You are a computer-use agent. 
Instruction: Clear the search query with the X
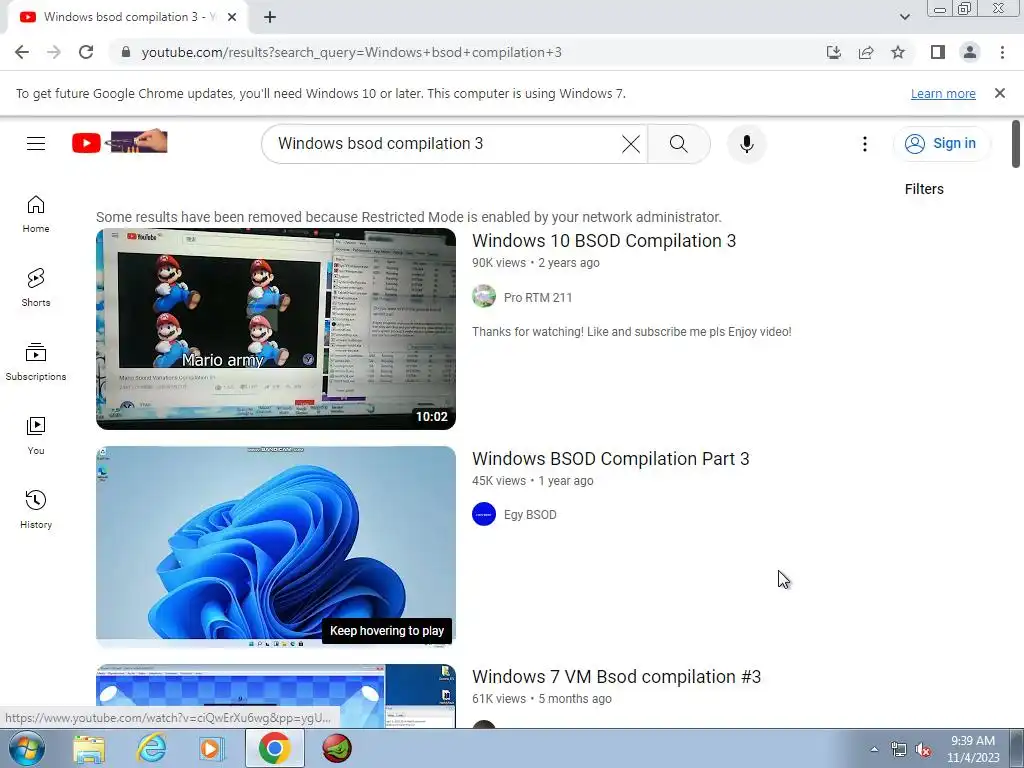(631, 144)
